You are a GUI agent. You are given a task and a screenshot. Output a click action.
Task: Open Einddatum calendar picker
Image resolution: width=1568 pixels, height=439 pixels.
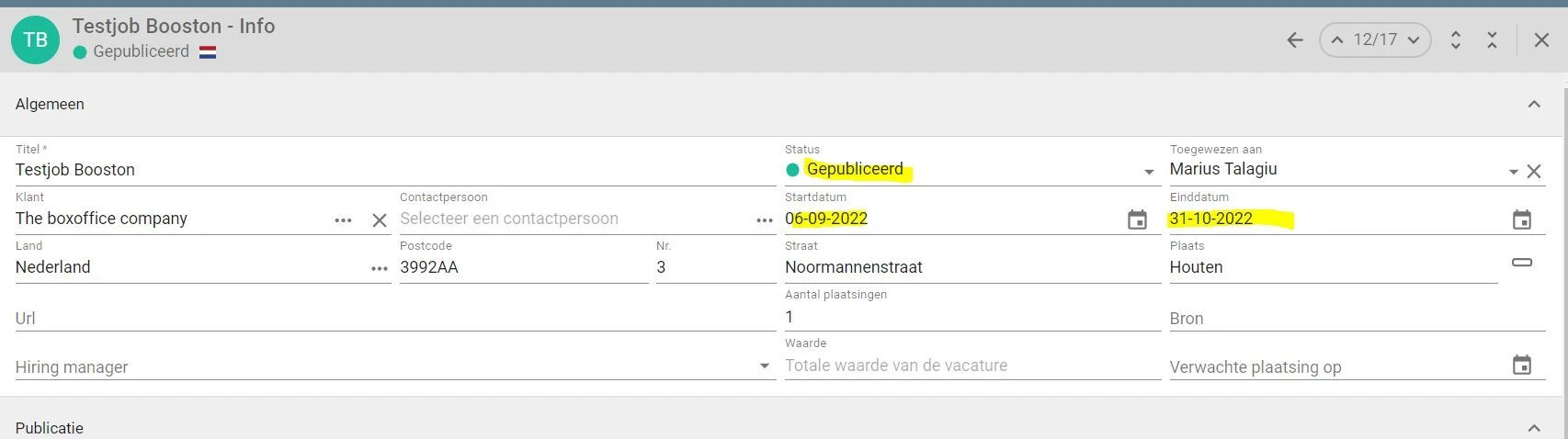tap(1522, 219)
